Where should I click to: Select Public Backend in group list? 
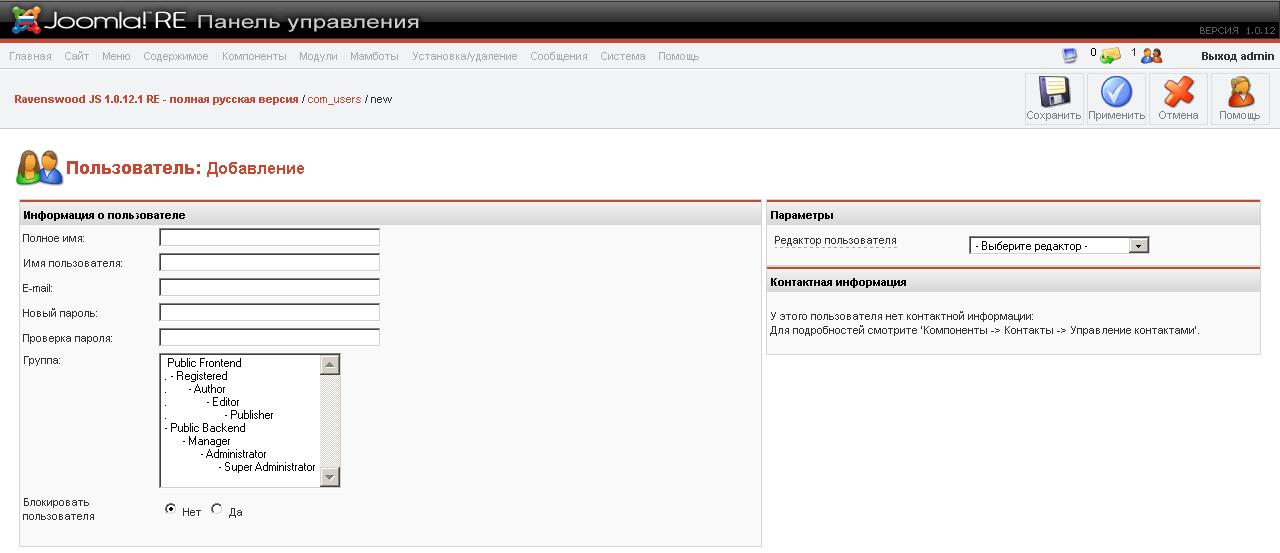coord(240,428)
